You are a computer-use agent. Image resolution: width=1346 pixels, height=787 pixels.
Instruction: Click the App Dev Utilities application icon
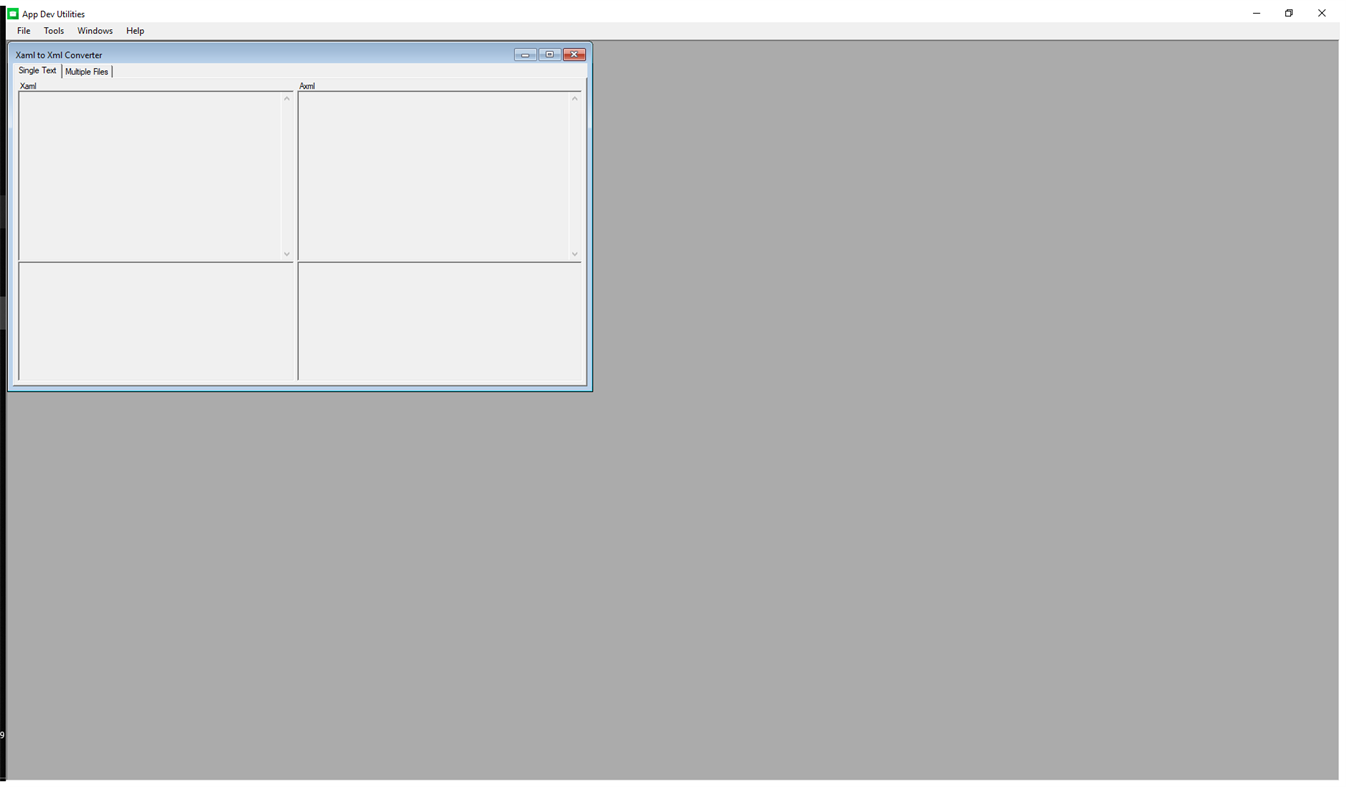point(10,13)
